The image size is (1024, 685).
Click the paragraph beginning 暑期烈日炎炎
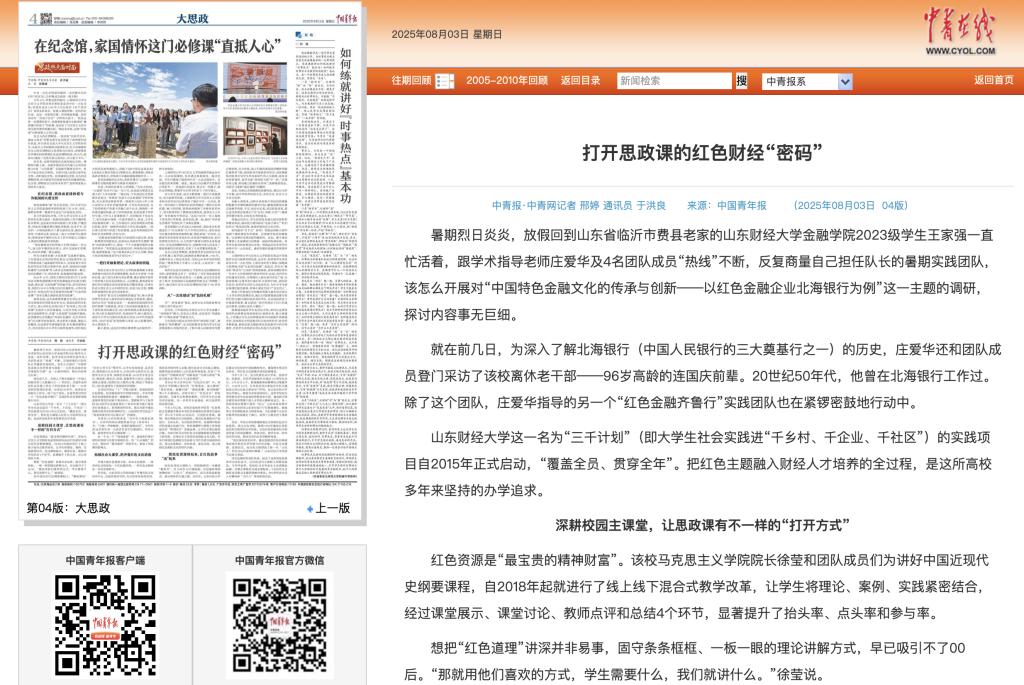click(x=698, y=275)
